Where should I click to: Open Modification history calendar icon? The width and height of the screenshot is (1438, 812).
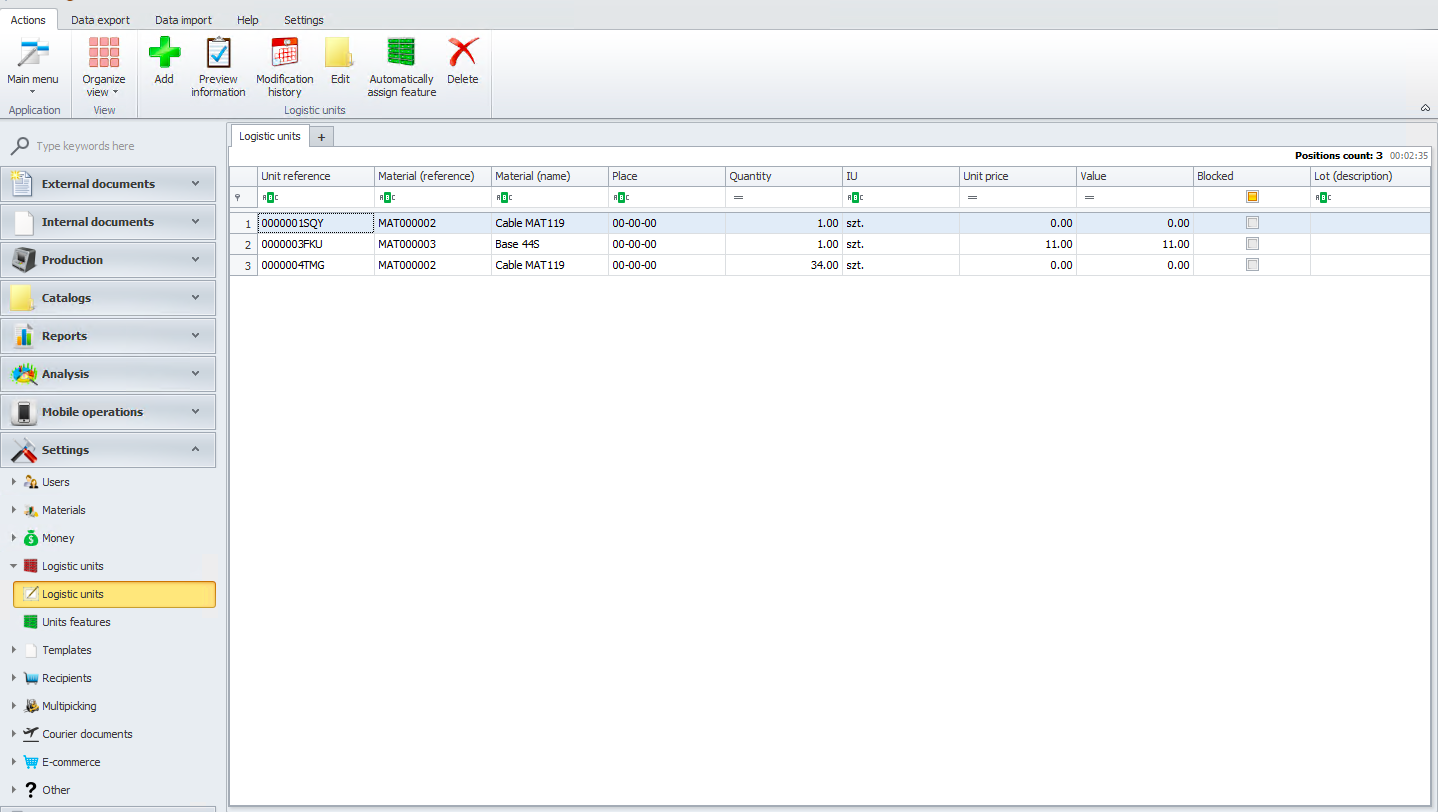click(x=285, y=52)
